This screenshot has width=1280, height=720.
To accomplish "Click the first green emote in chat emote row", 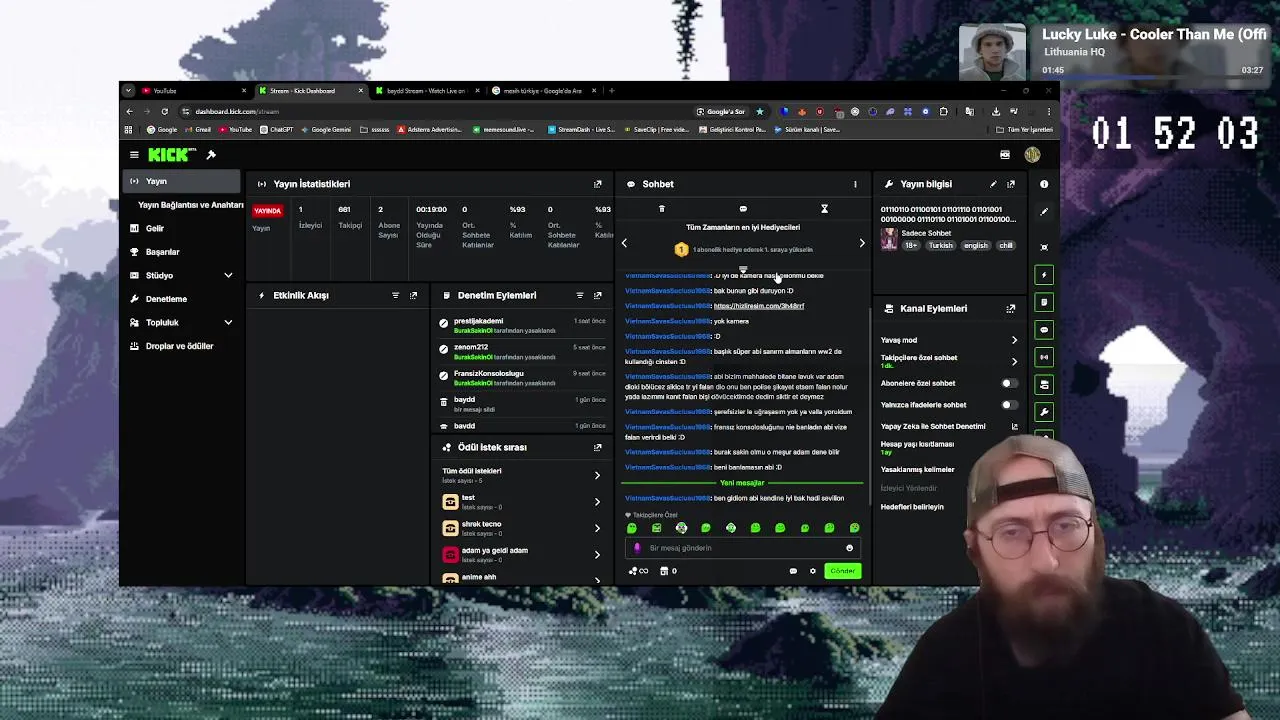I will point(632,528).
